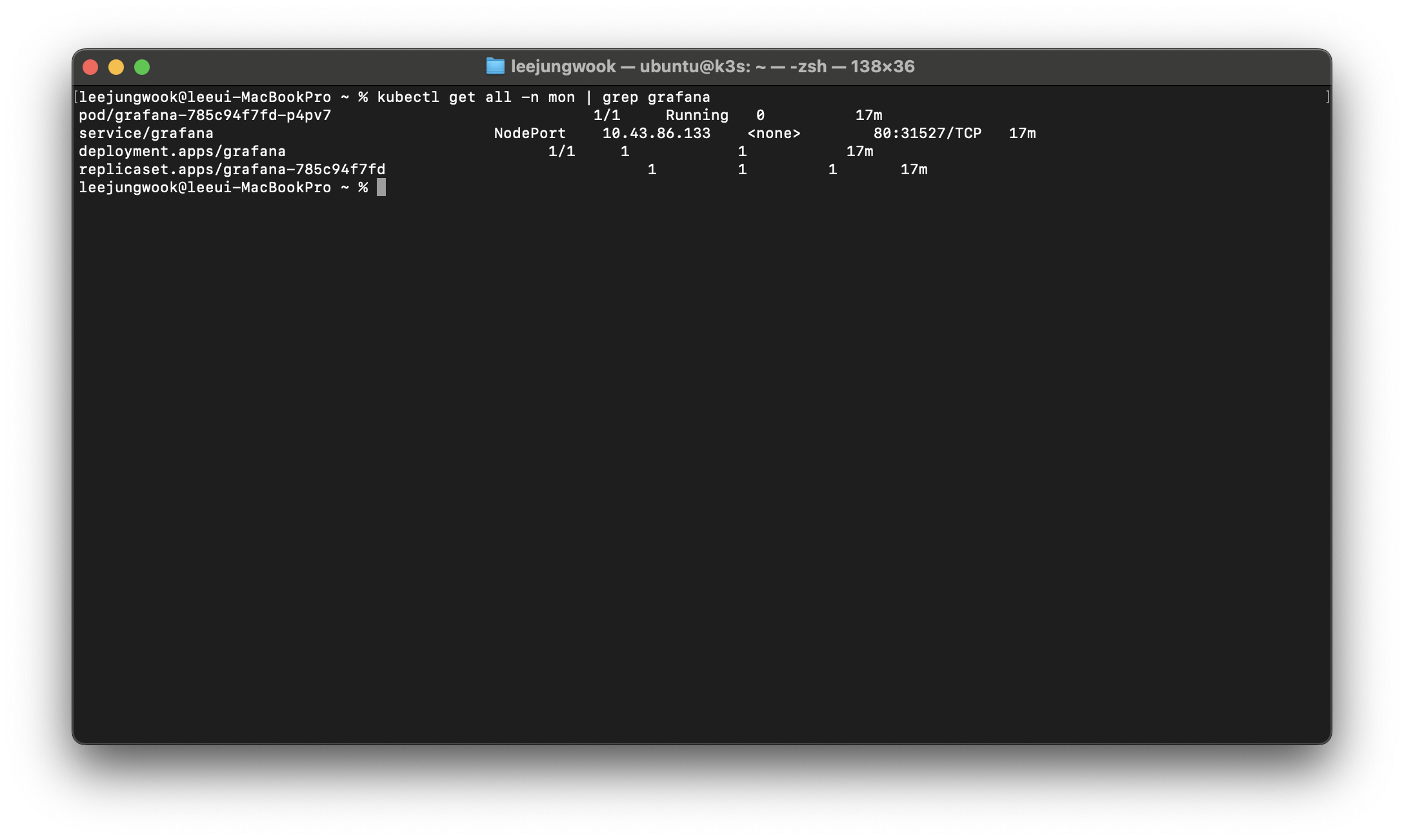Click pod ready value 1/1
Screen dimensions: 1404x840
[x=607, y=115]
